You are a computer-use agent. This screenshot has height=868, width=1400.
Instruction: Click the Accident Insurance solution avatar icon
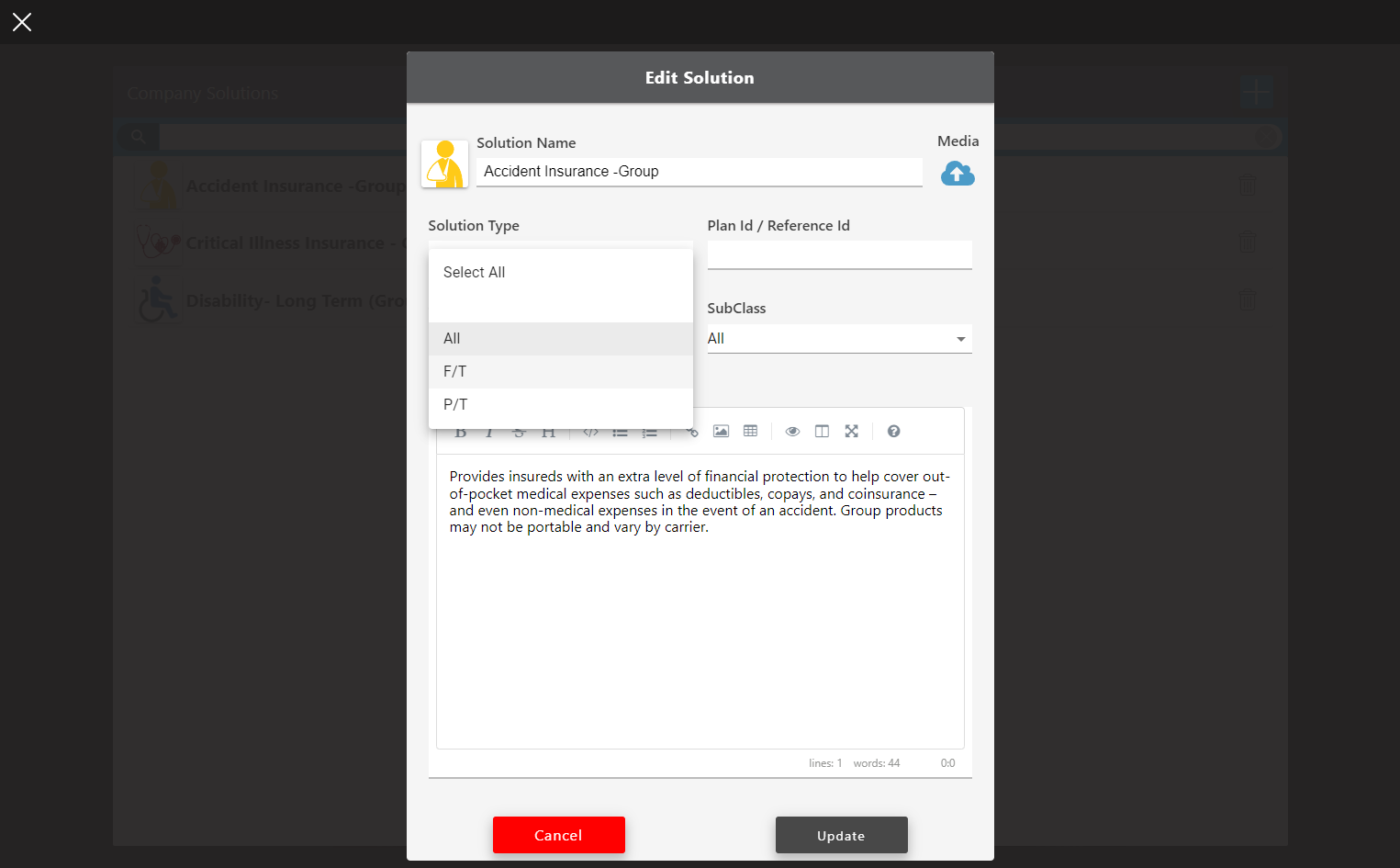[x=445, y=164]
